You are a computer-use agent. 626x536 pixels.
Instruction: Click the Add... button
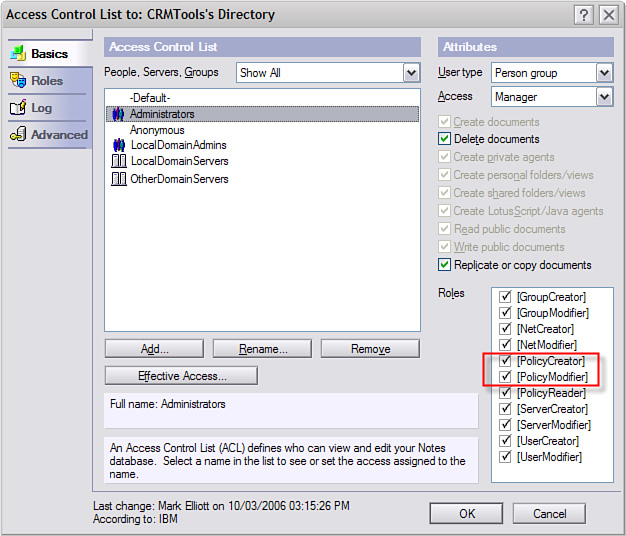click(154, 349)
